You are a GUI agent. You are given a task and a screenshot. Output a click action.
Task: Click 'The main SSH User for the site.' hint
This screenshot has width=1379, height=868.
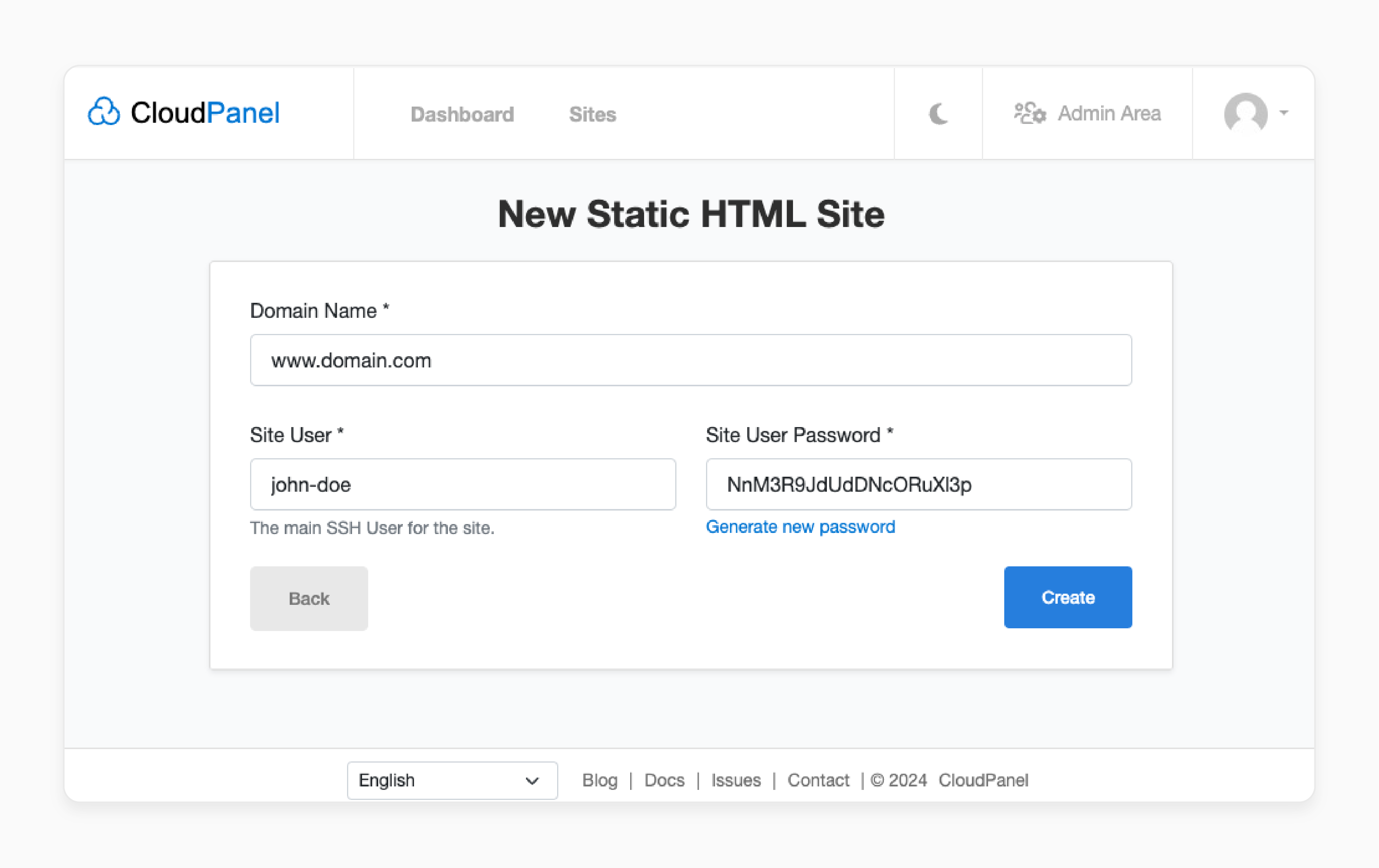point(372,528)
